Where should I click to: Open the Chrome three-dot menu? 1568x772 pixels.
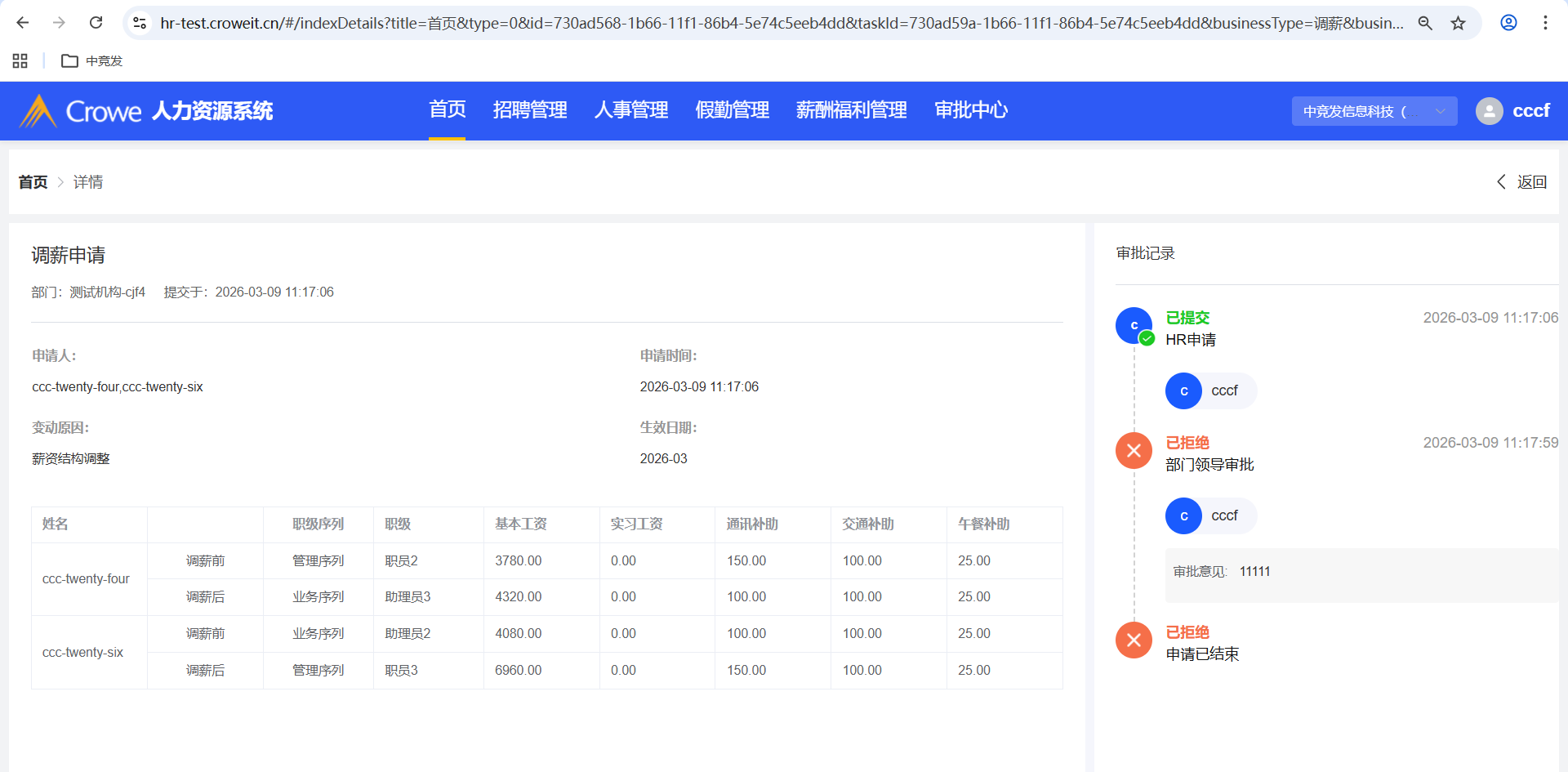[x=1545, y=23]
